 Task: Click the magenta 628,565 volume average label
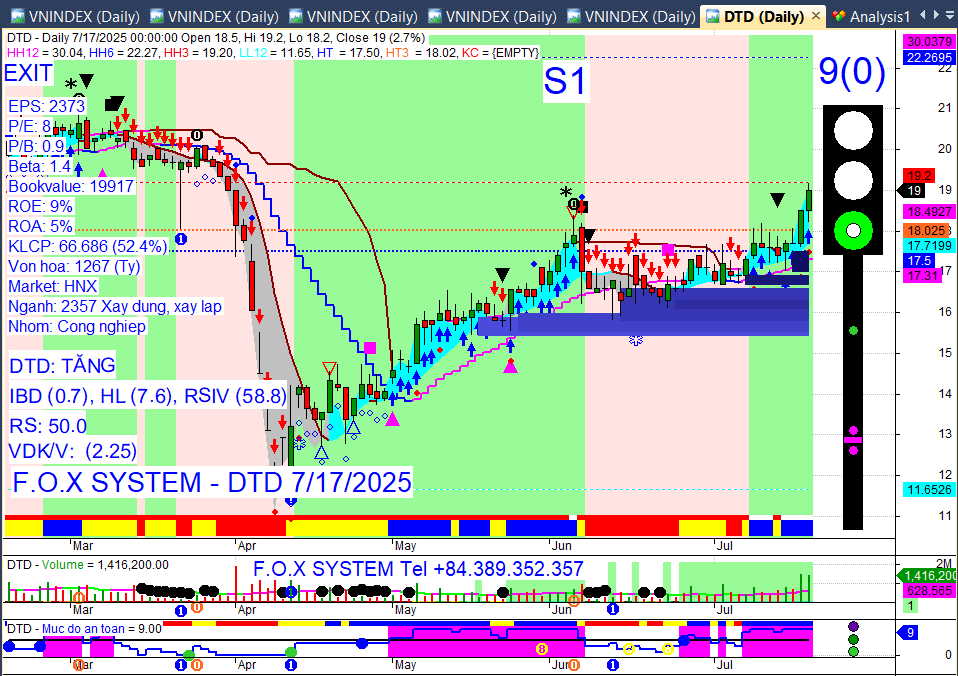coord(929,590)
